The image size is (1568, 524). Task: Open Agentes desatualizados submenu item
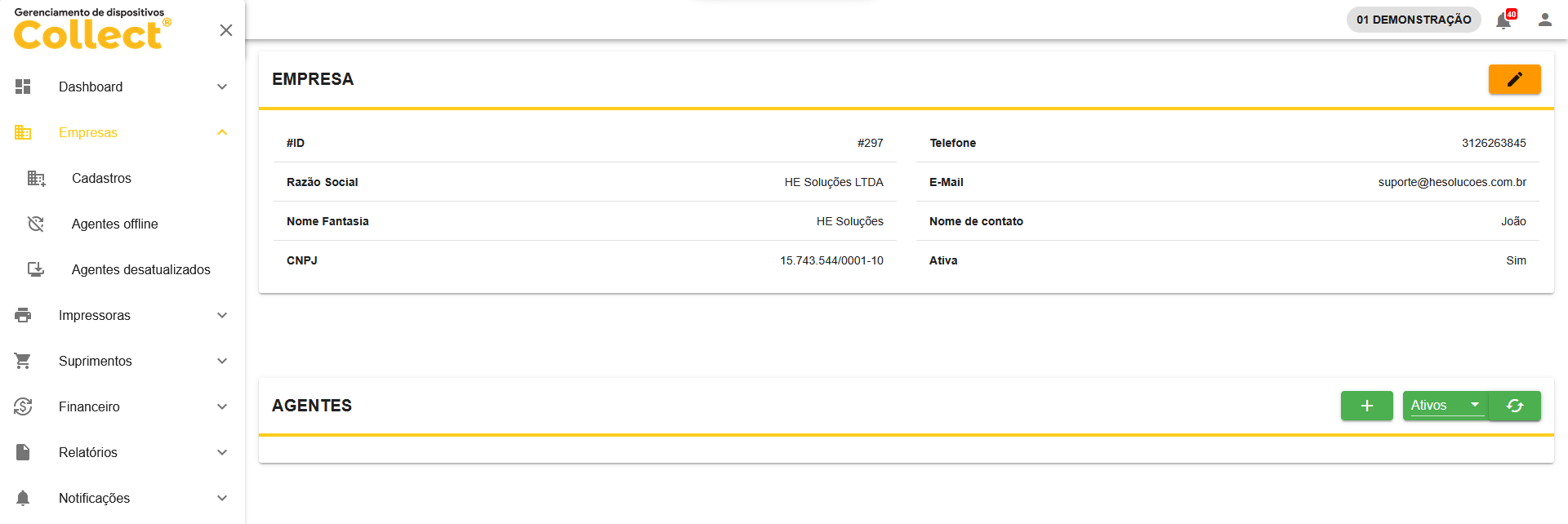tap(140, 269)
